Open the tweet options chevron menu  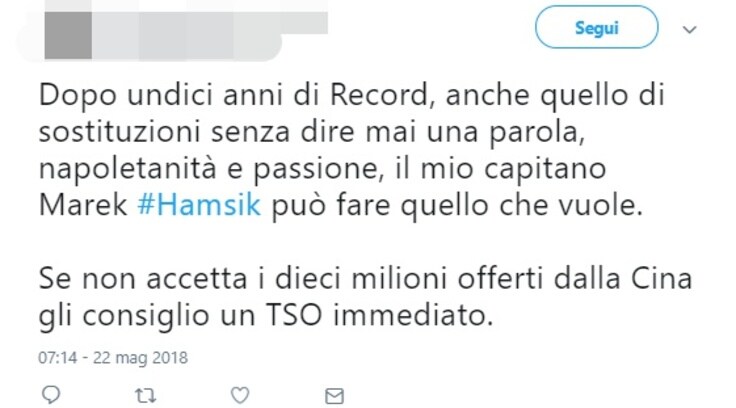point(689,30)
